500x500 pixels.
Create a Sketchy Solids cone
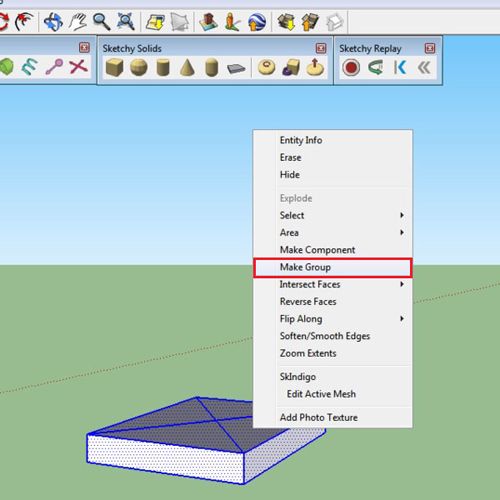187,67
